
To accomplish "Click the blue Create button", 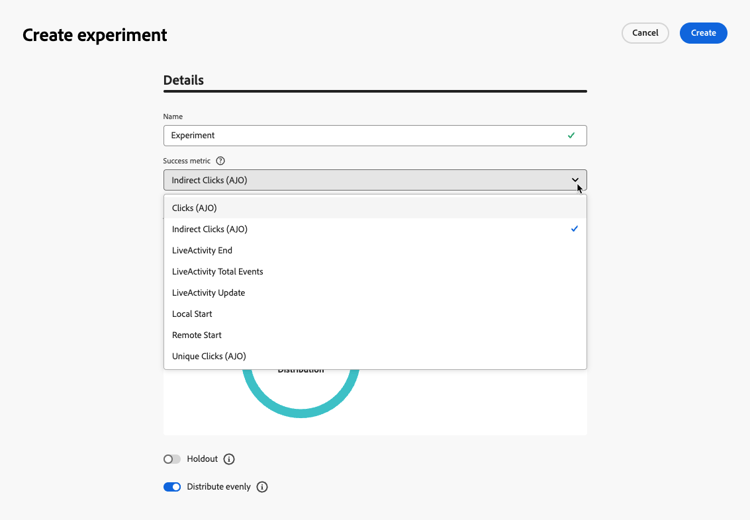I will pyautogui.click(x=703, y=33).
